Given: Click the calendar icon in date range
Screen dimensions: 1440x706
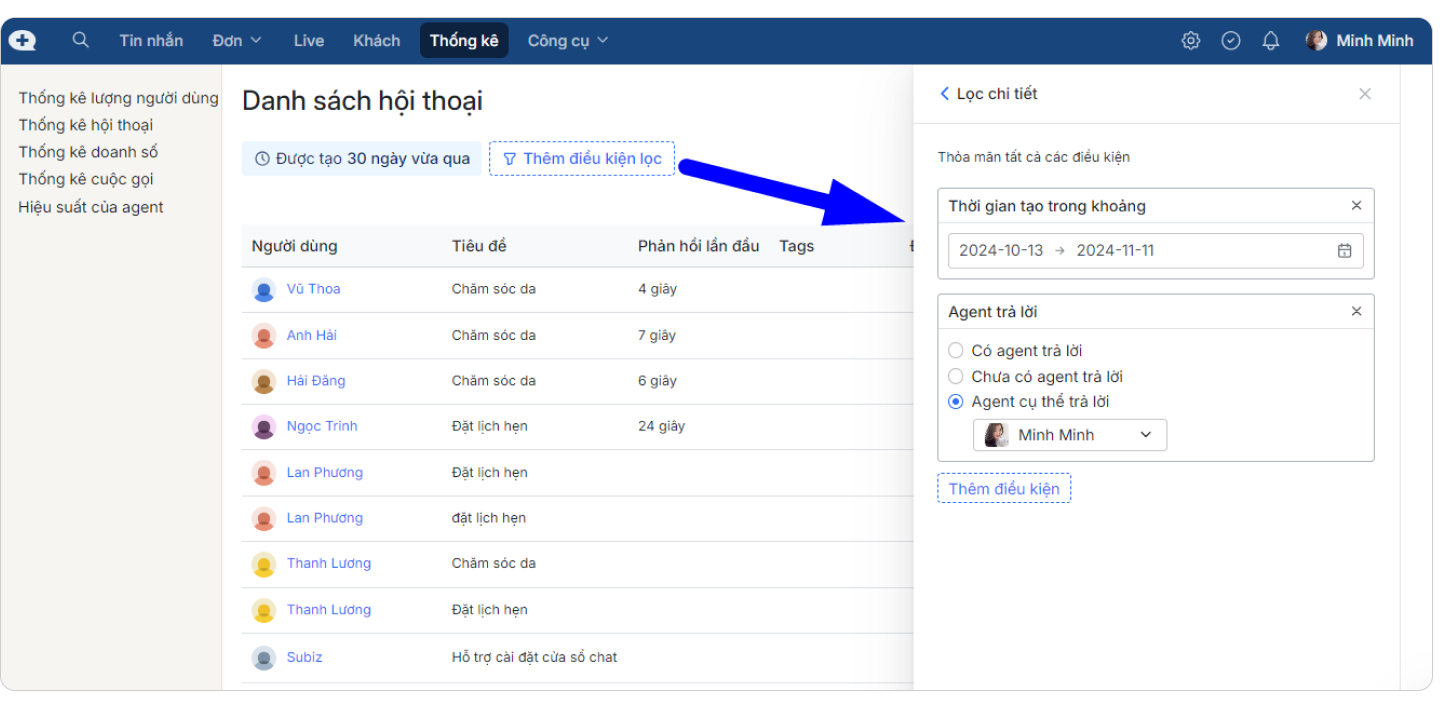Looking at the screenshot, I should [x=1344, y=251].
